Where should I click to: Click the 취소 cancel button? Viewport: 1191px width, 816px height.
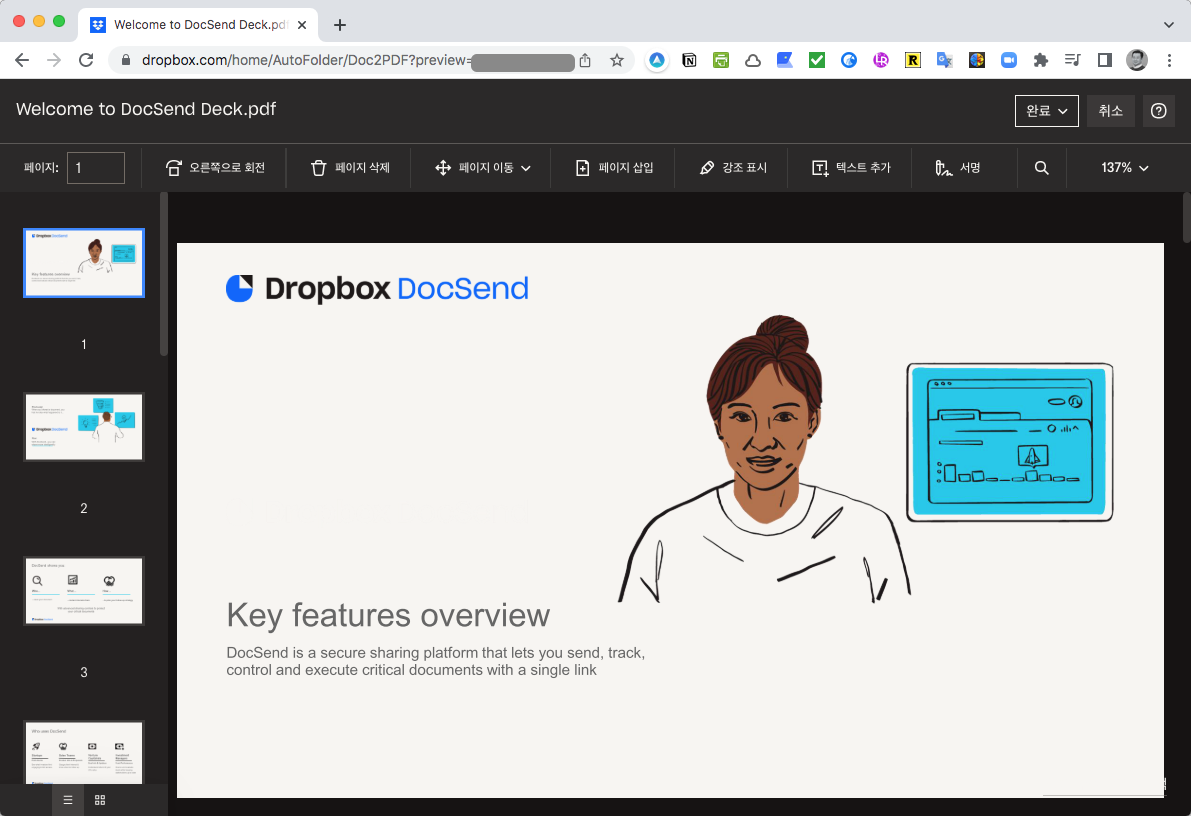coord(1110,111)
